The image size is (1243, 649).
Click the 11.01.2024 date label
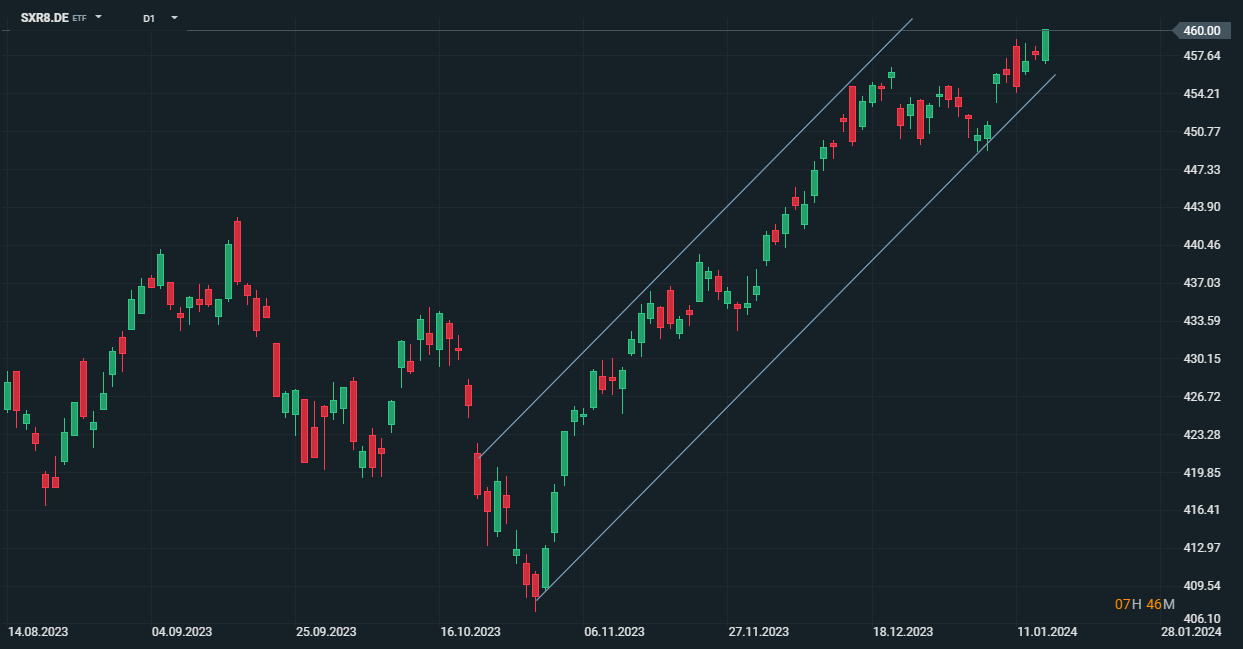tap(1047, 632)
